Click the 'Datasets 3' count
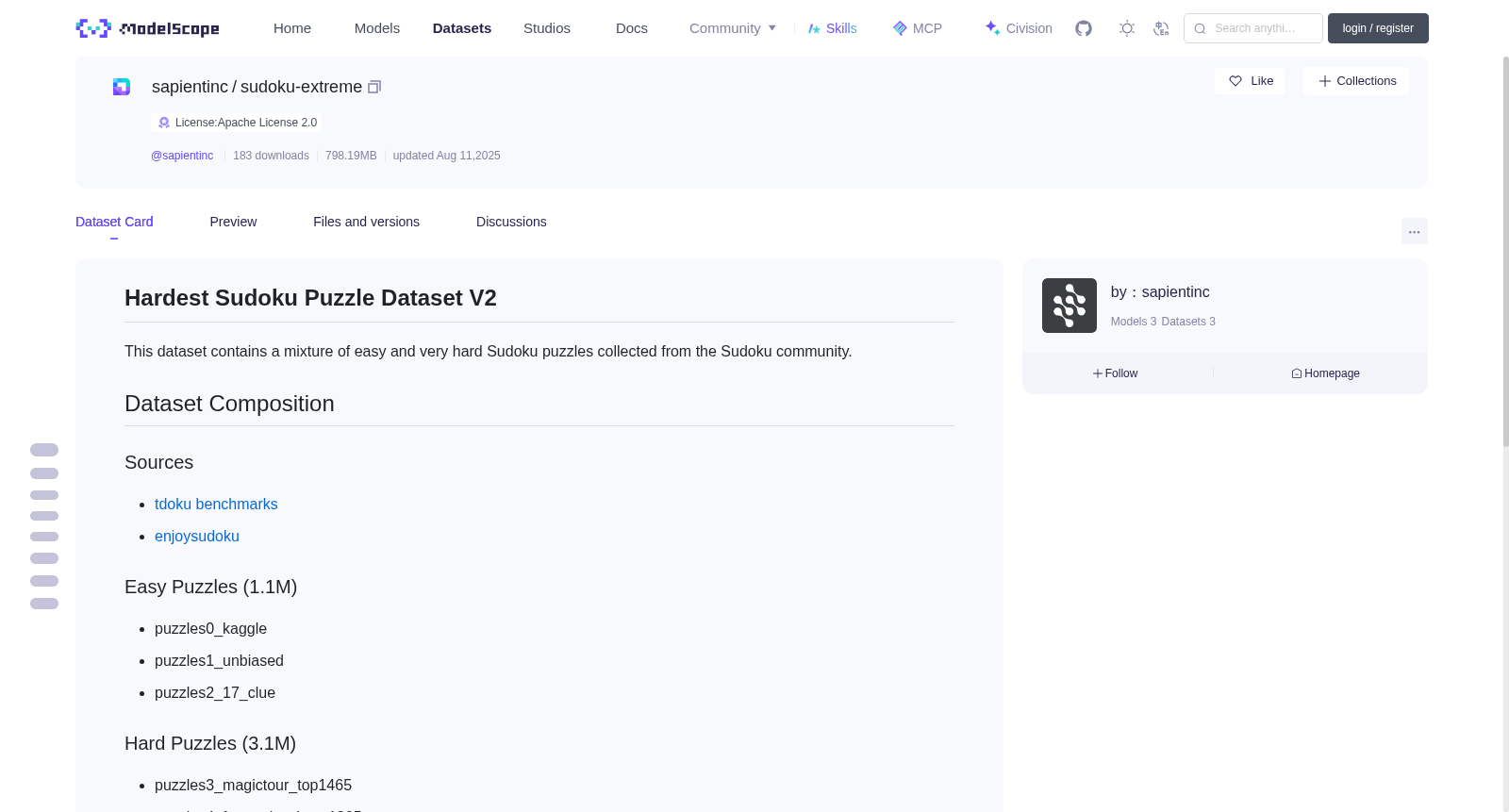Image resolution: width=1509 pixels, height=812 pixels. click(x=1188, y=322)
